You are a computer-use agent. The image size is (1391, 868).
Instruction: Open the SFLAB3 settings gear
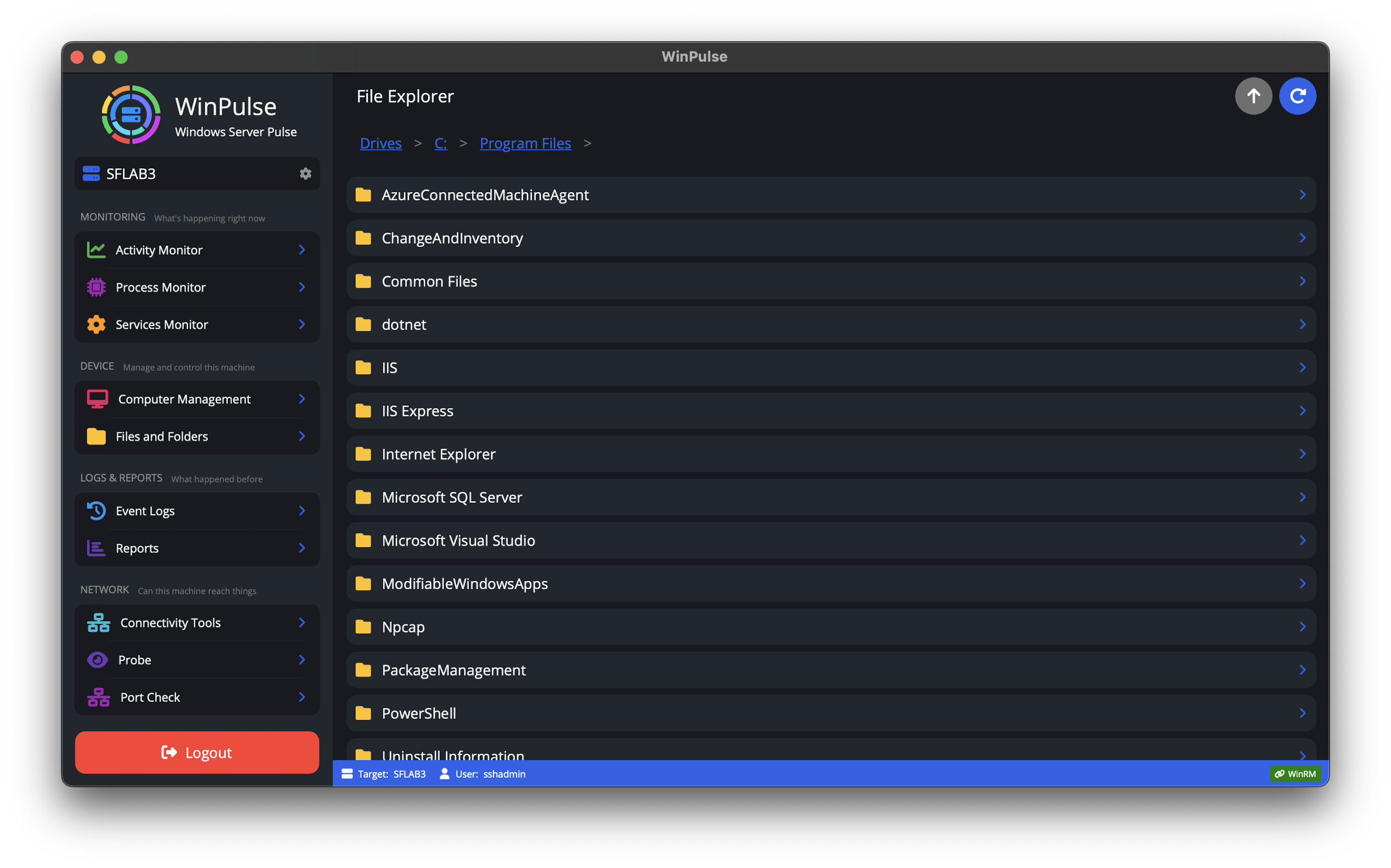tap(306, 173)
